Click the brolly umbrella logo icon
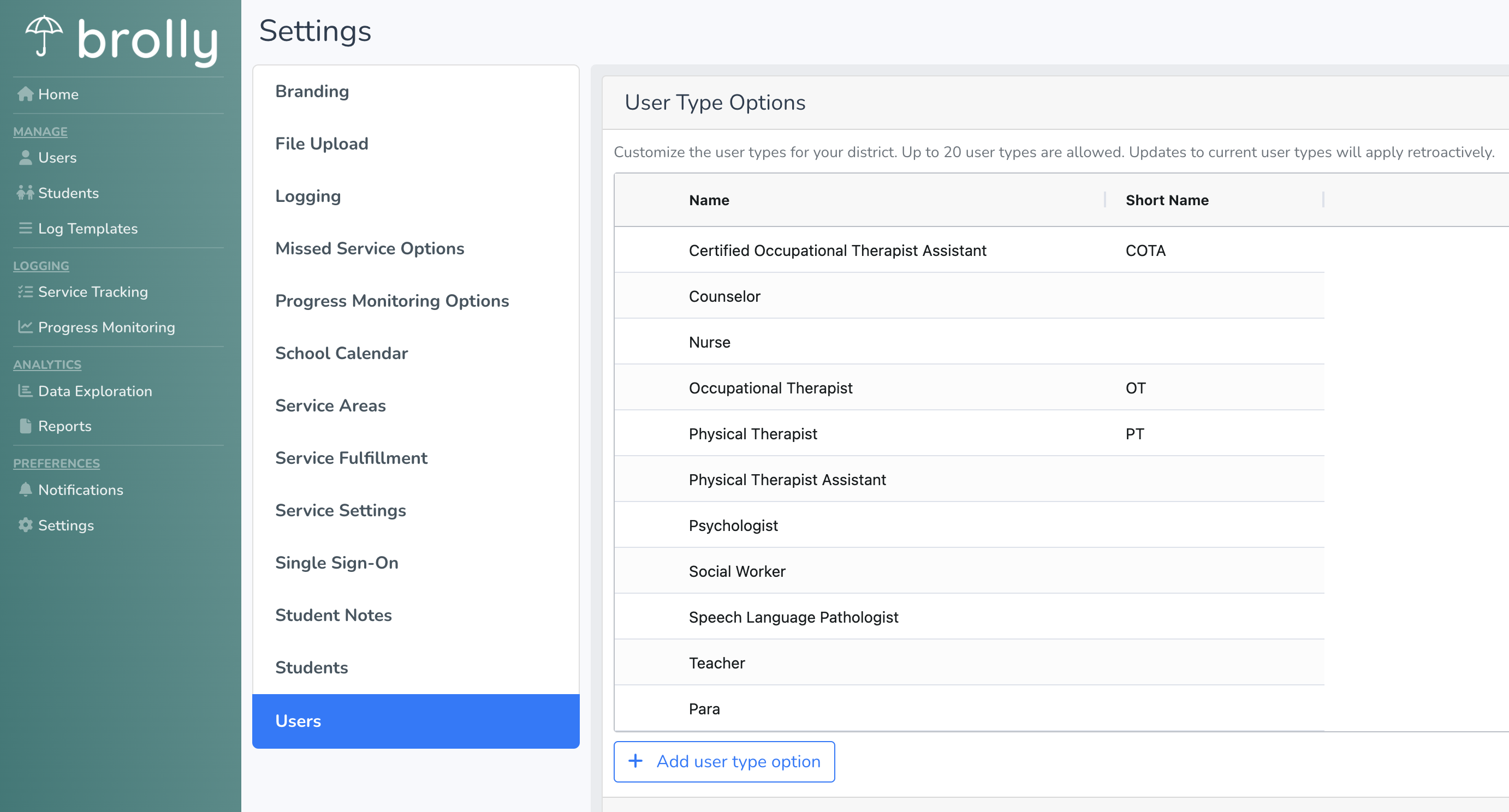The image size is (1509, 812). point(44,37)
